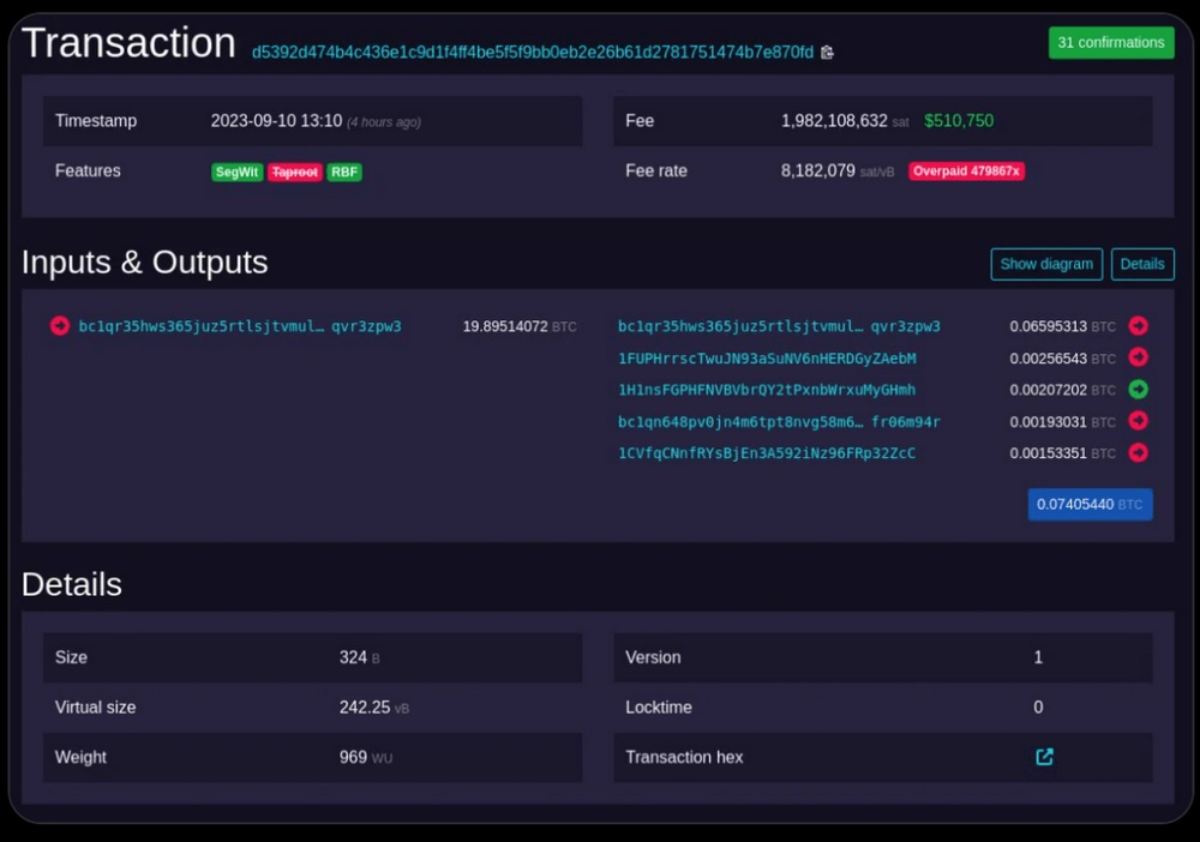Click the output amount 0.00153351 BTC
The width and height of the screenshot is (1200, 842).
coord(1062,453)
